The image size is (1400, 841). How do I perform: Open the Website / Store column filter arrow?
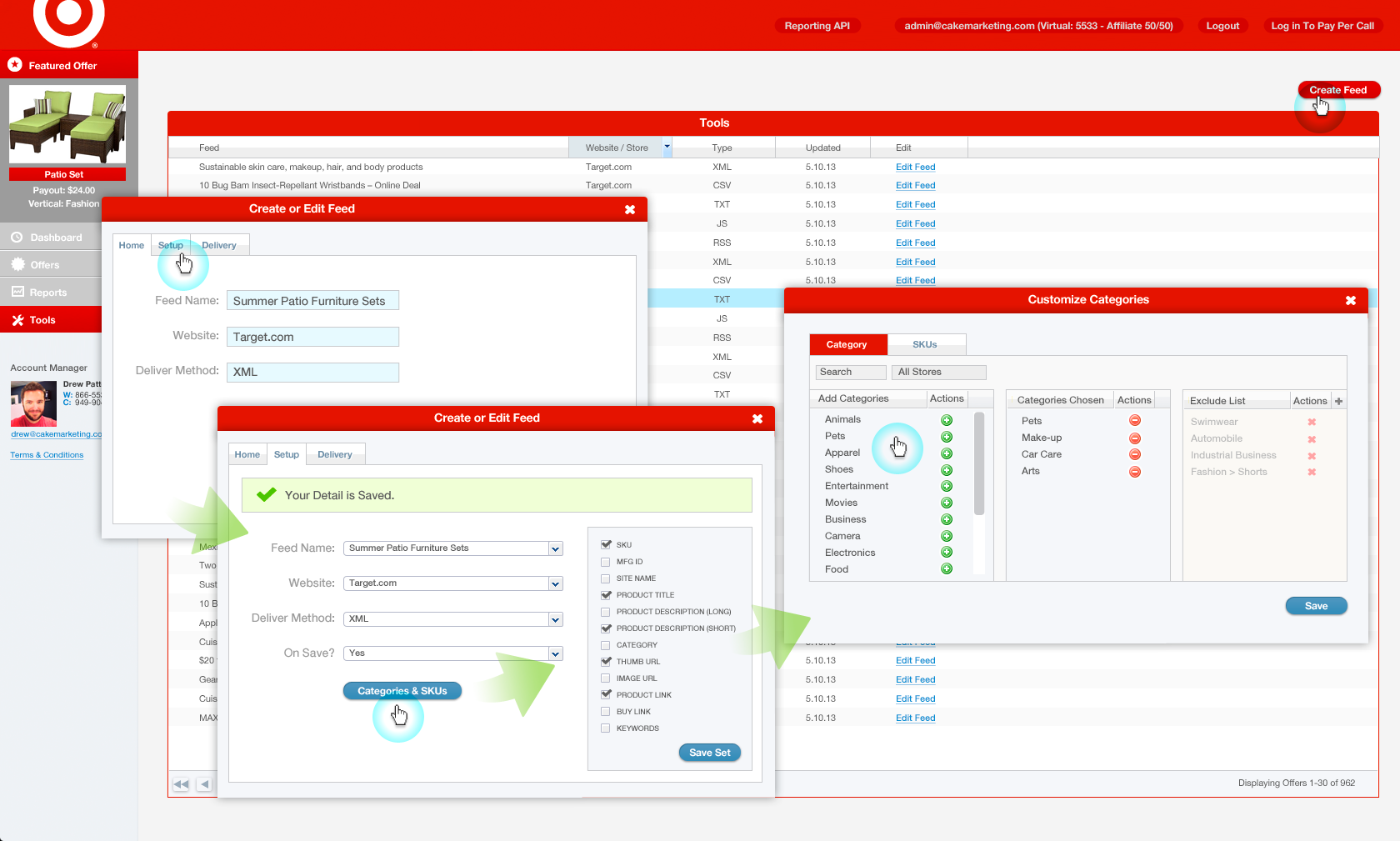tap(667, 147)
